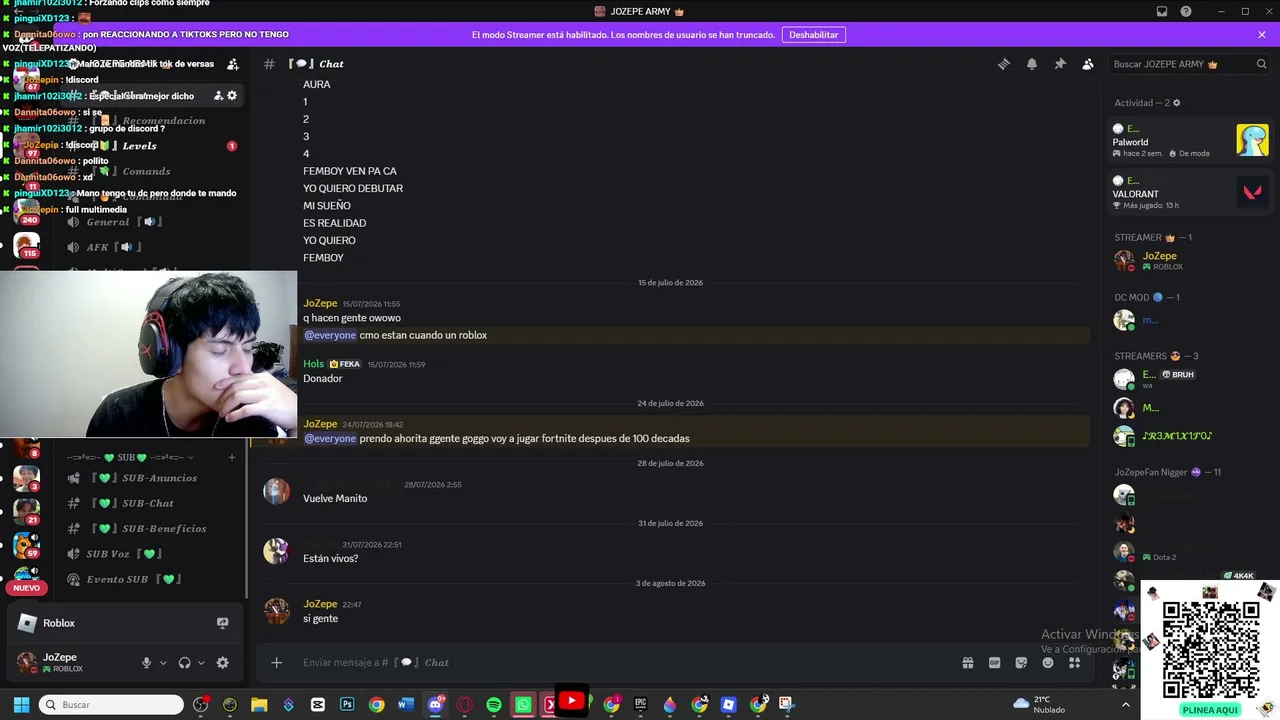Viewport: 1280px width, 720px height.
Task: Open the attachment plus button in message box
Action: (277, 662)
